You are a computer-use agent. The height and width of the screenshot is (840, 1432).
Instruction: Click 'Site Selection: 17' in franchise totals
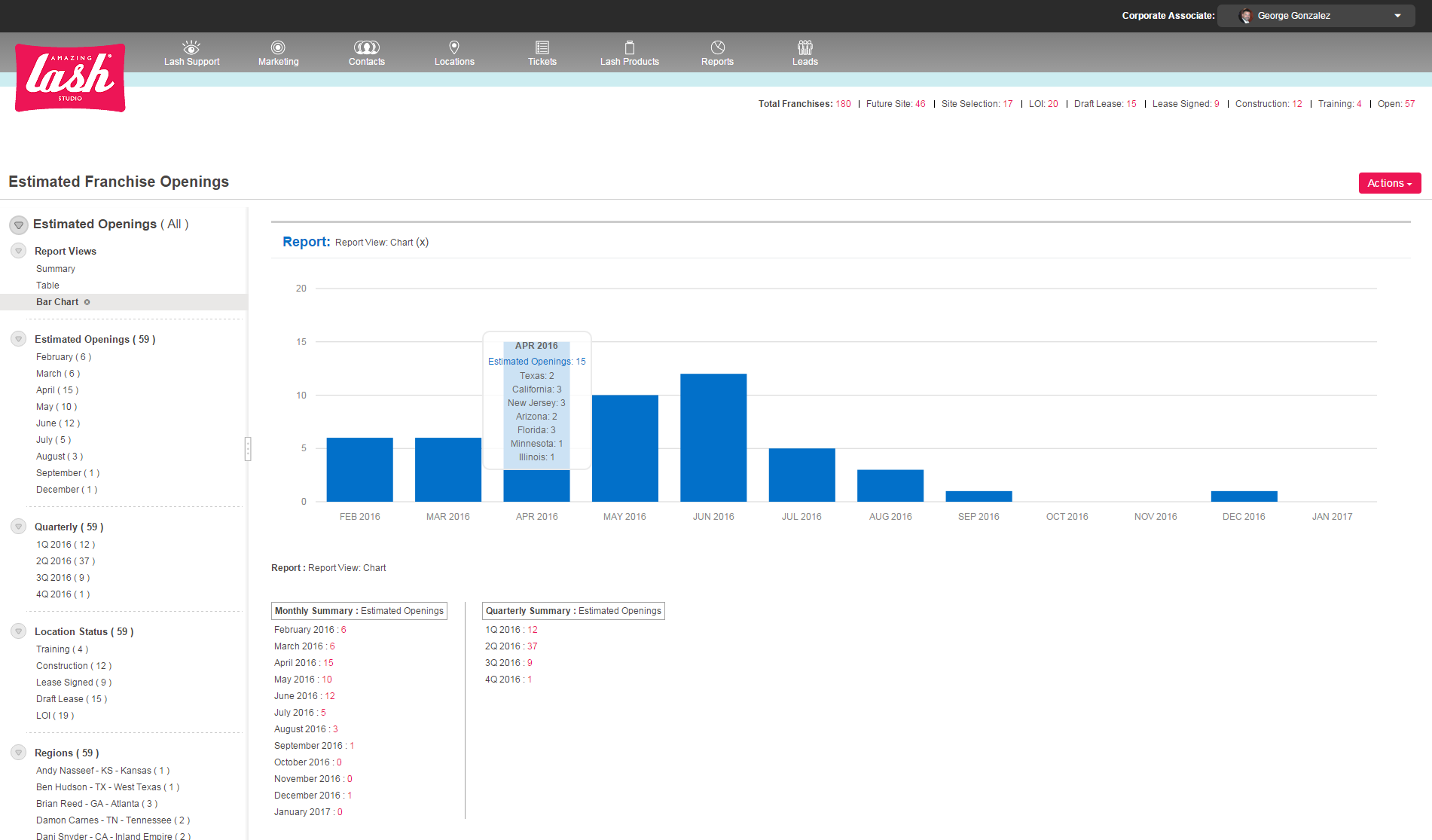(x=977, y=104)
